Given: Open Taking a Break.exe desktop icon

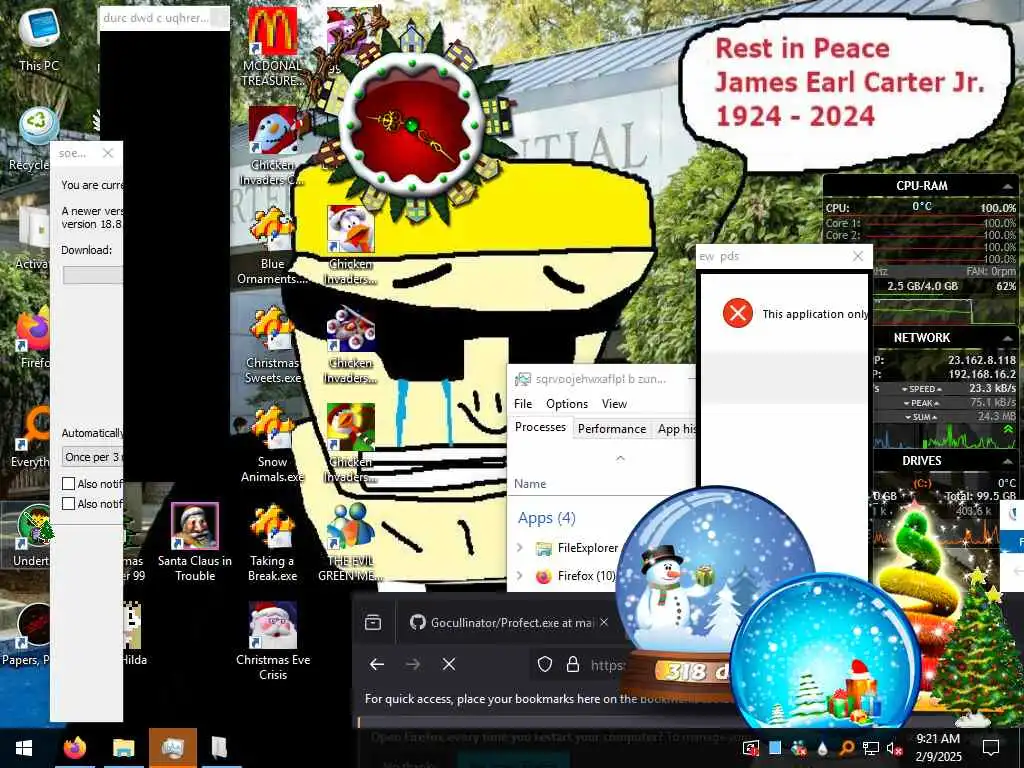Looking at the screenshot, I should 272,543.
